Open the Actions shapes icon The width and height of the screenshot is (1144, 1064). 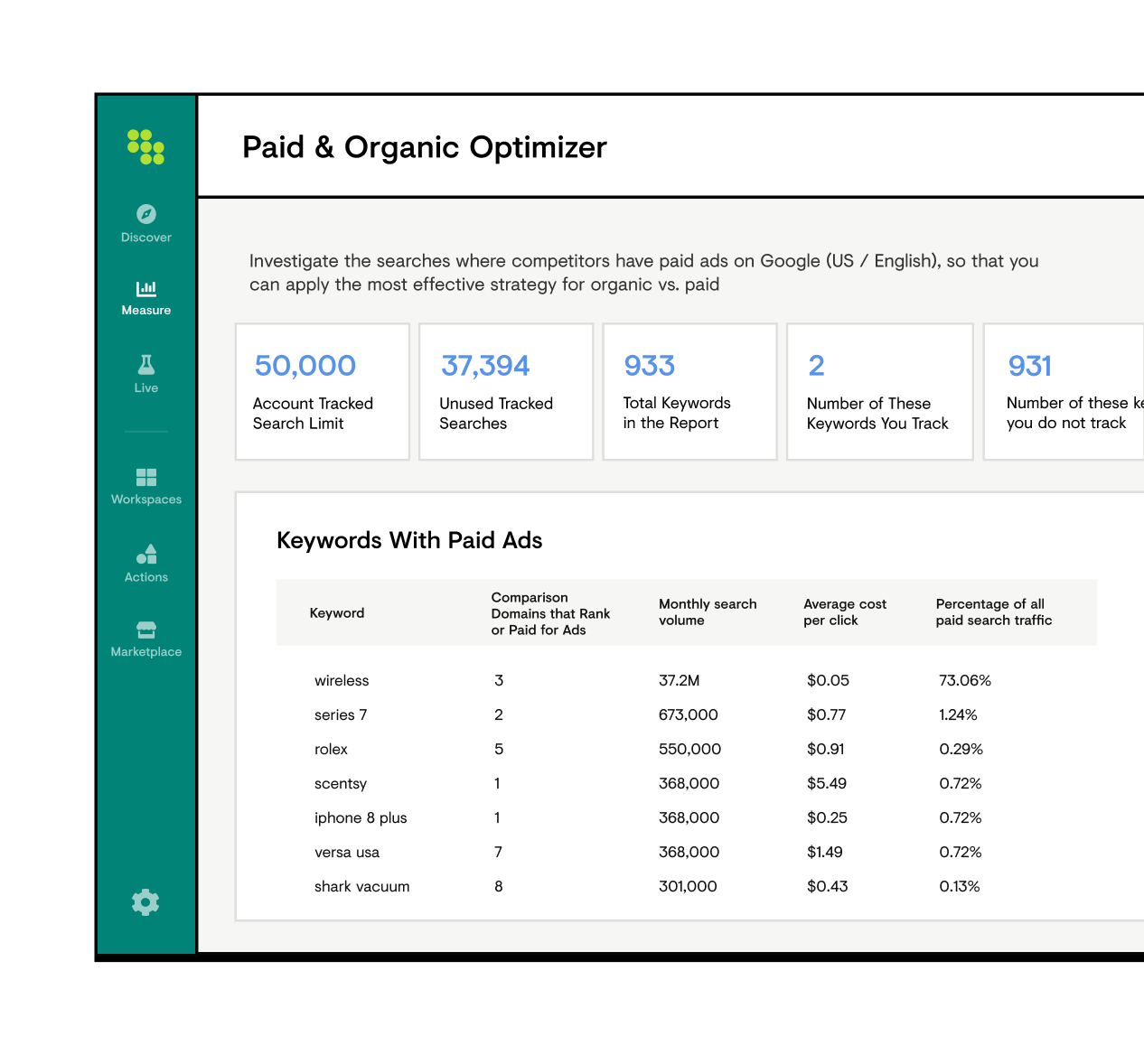pyautogui.click(x=146, y=554)
